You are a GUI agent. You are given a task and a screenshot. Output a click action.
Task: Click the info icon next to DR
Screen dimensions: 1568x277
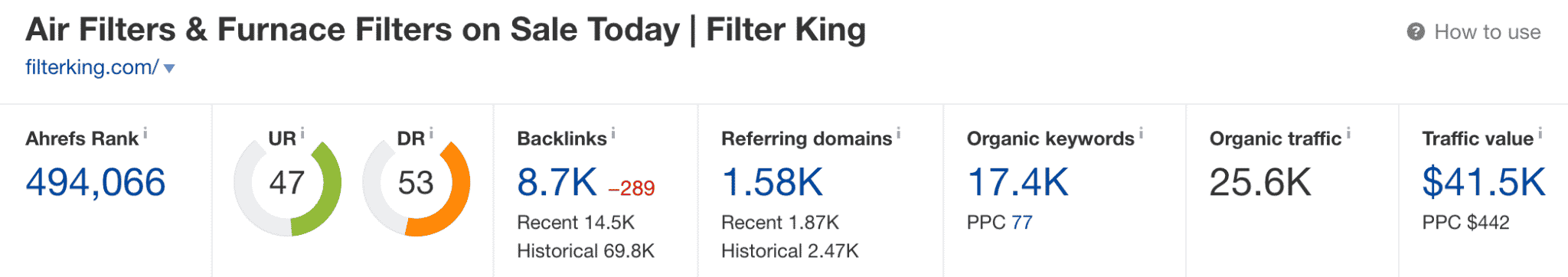pyautogui.click(x=431, y=133)
